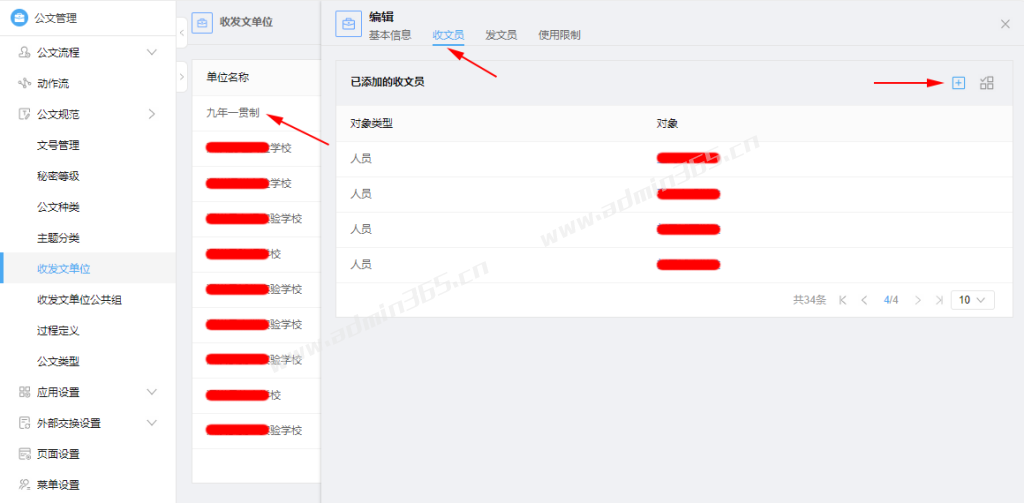1024x503 pixels.
Task: Switch to the 发文员 tab
Action: pyautogui.click(x=500, y=35)
